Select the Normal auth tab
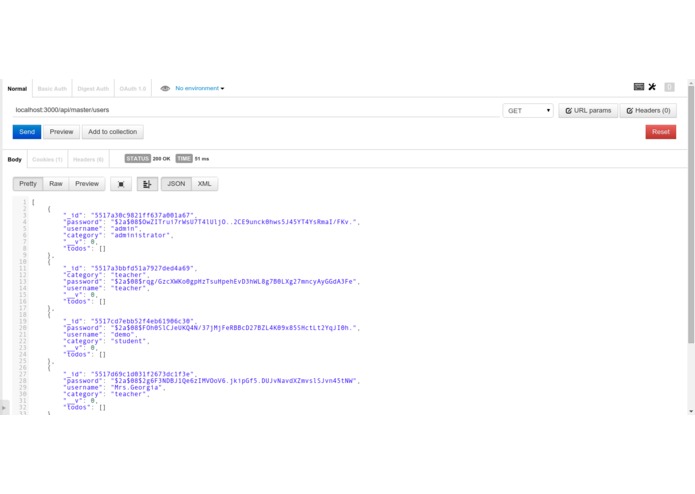695x494 pixels. pos(17,89)
